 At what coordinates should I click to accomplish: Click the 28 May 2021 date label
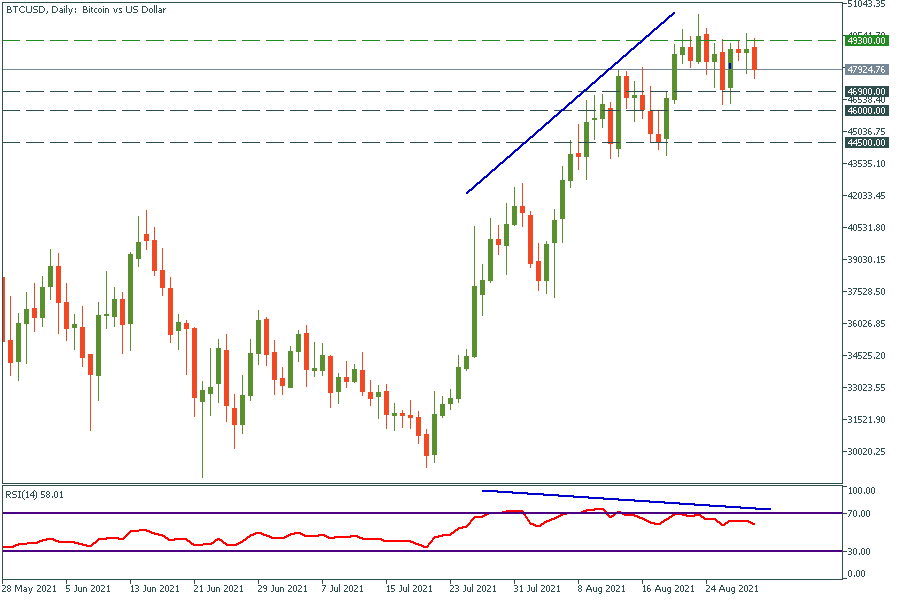(27, 590)
